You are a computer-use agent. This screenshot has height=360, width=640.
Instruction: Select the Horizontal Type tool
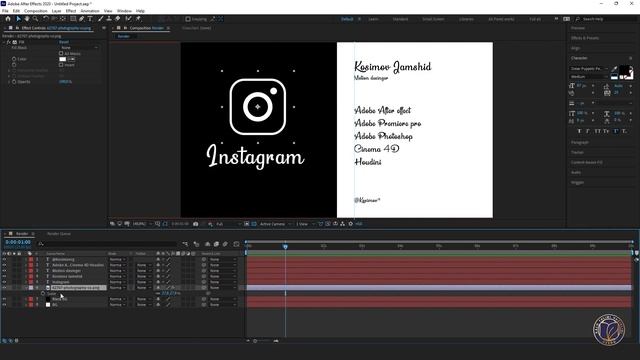(90, 19)
